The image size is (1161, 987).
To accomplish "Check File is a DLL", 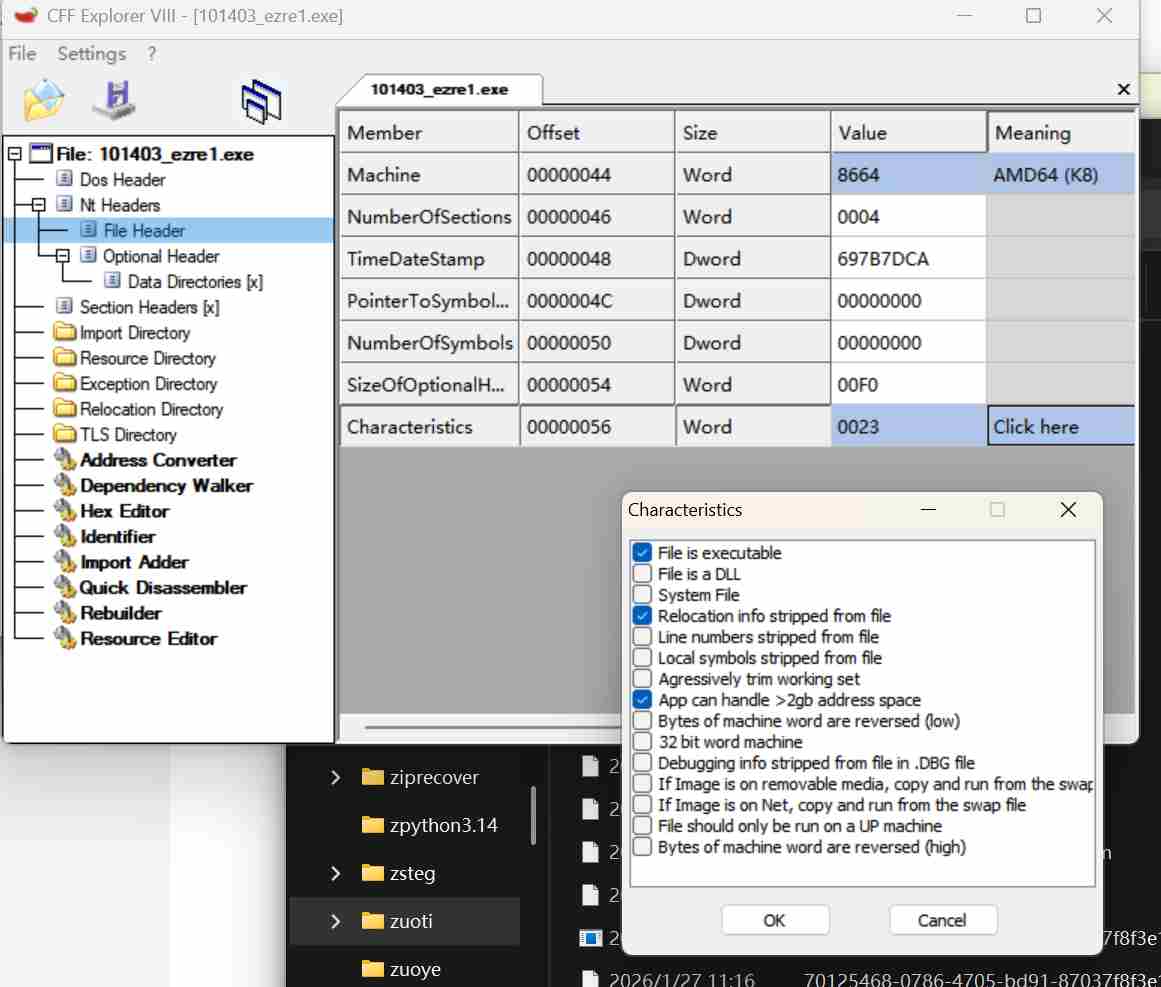I will click(643, 574).
